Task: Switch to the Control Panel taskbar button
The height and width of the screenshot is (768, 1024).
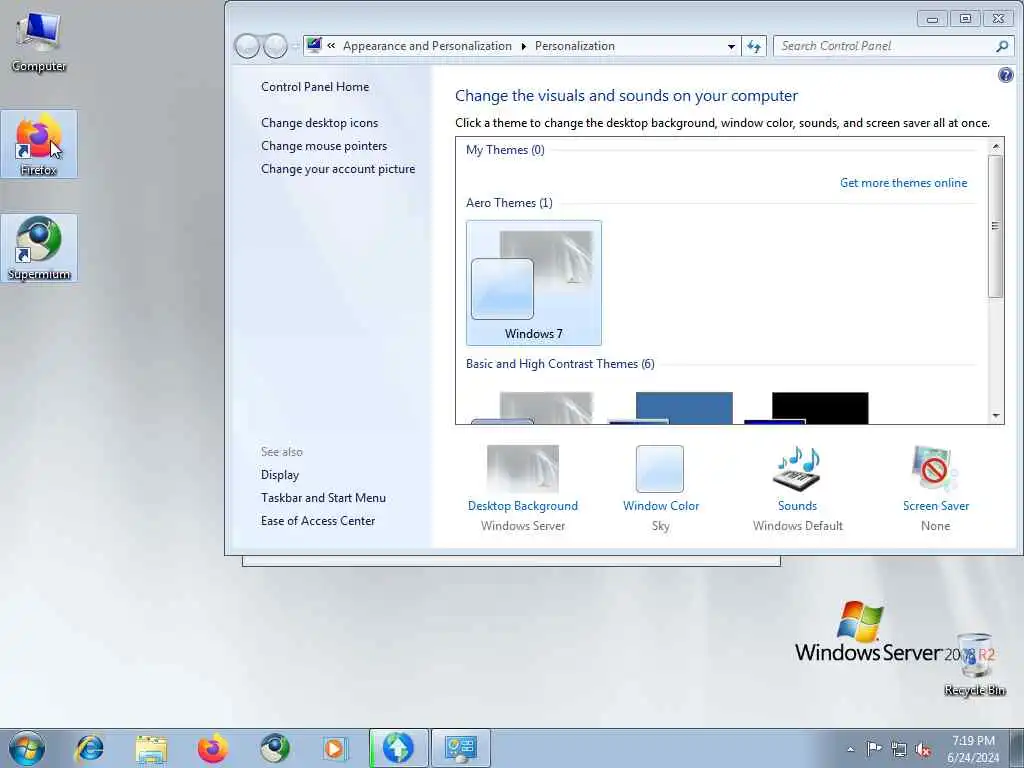Action: [460, 748]
